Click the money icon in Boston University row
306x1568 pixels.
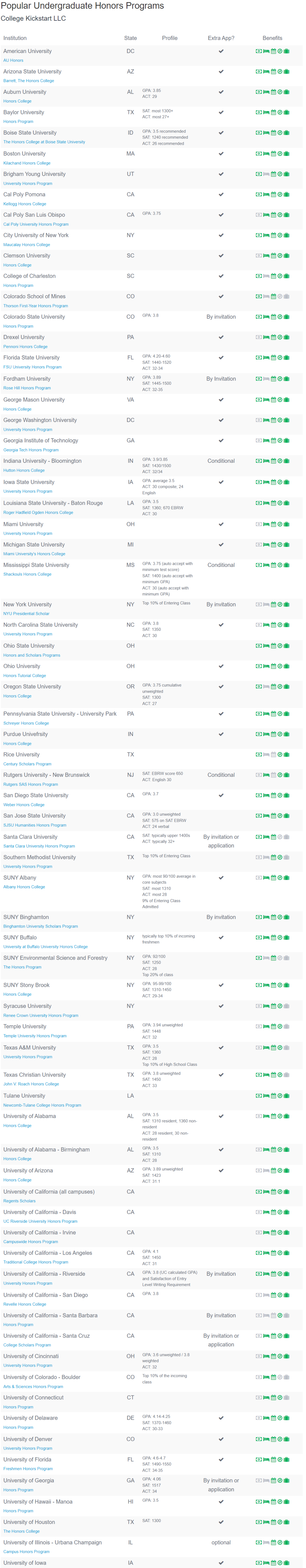point(259,154)
